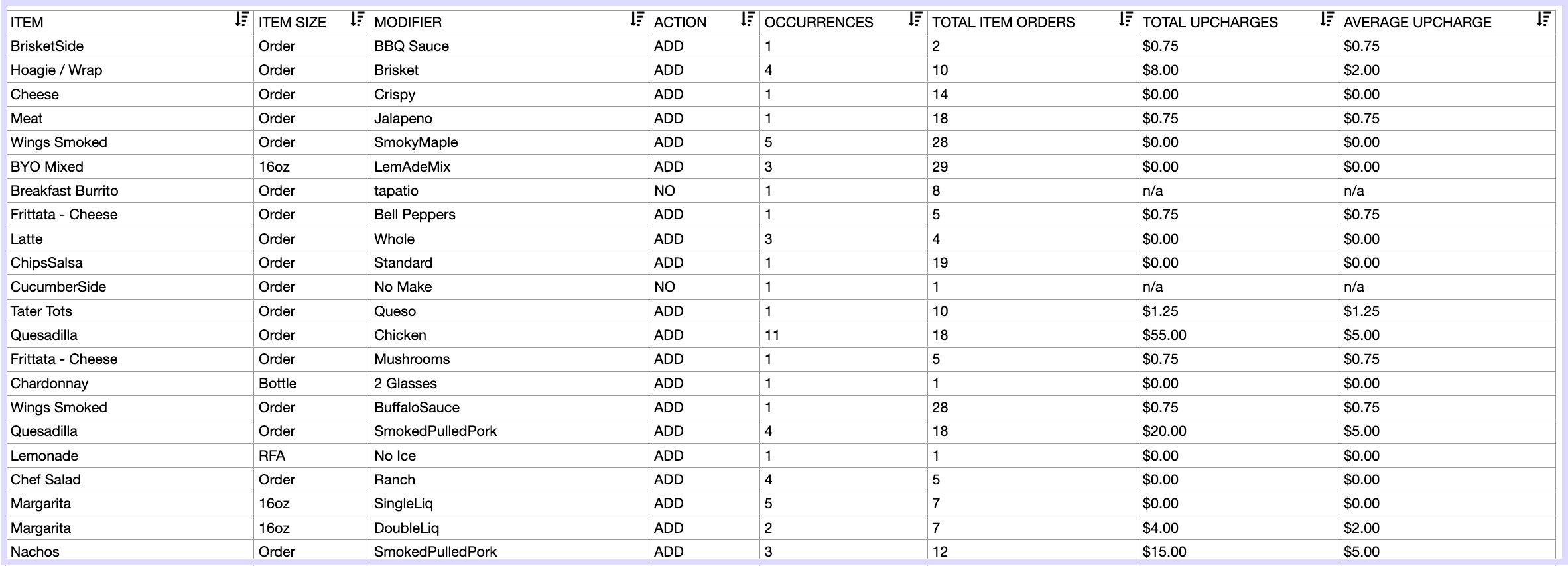Screen dimensions: 1568x566
Task: Sort by ACTION using its icon
Action: pyautogui.click(x=748, y=20)
